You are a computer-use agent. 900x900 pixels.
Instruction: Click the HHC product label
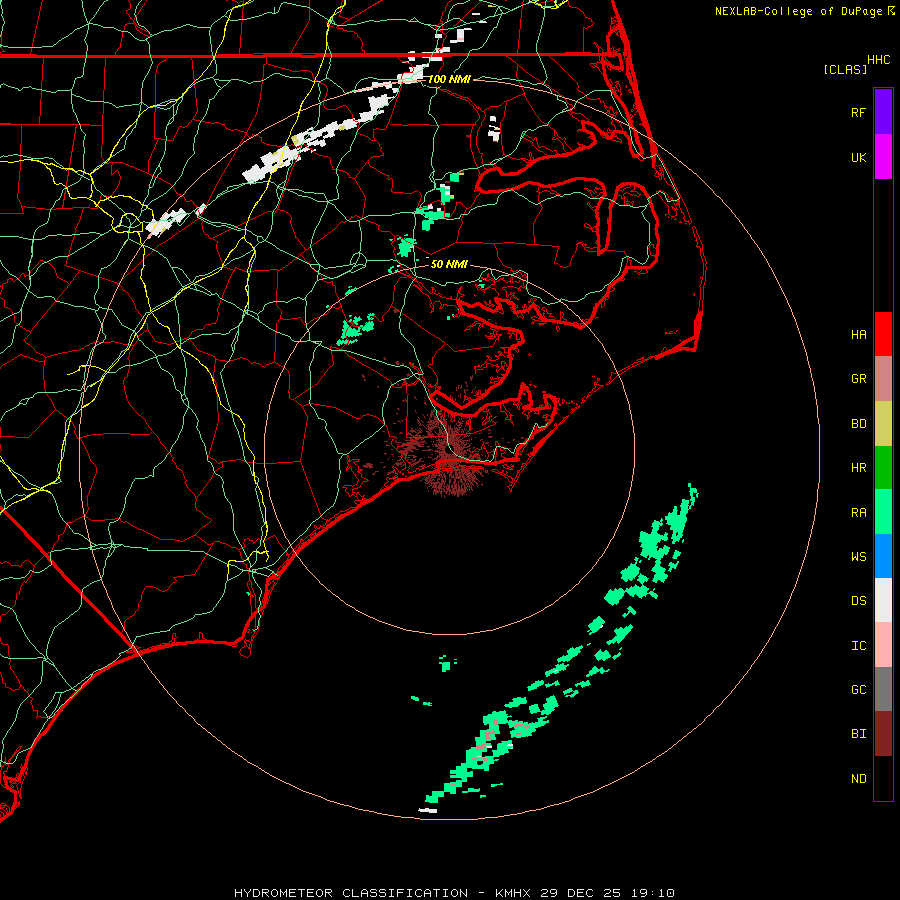click(x=878, y=60)
